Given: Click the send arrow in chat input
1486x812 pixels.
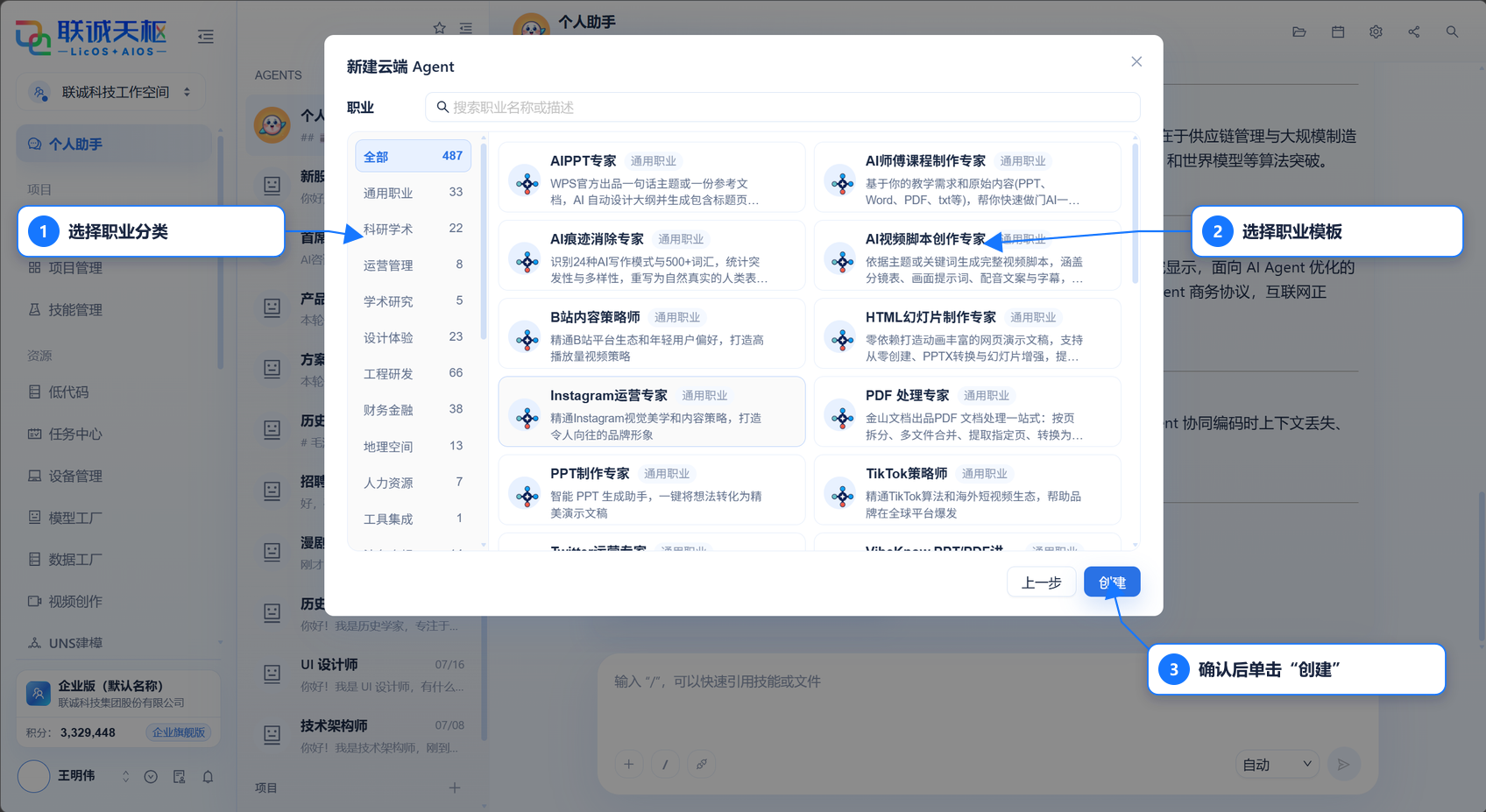Looking at the screenshot, I should (1343, 765).
